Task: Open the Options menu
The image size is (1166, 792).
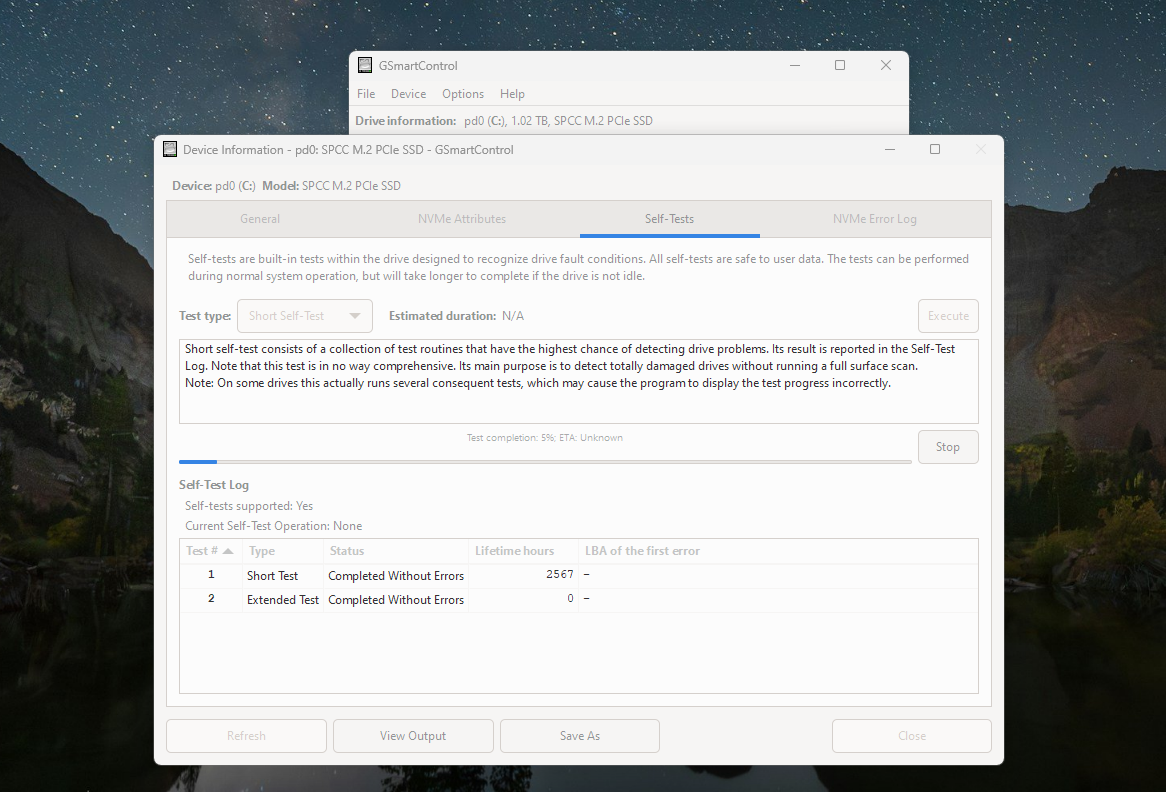Action: pyautogui.click(x=463, y=94)
